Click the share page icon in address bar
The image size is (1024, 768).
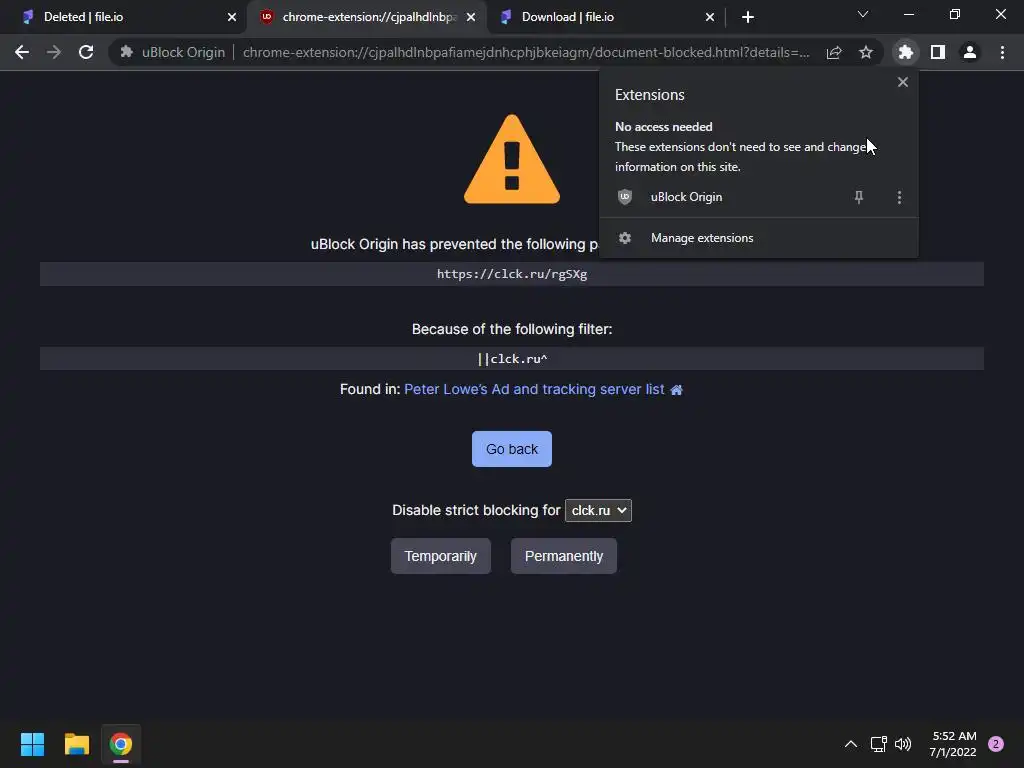(834, 52)
